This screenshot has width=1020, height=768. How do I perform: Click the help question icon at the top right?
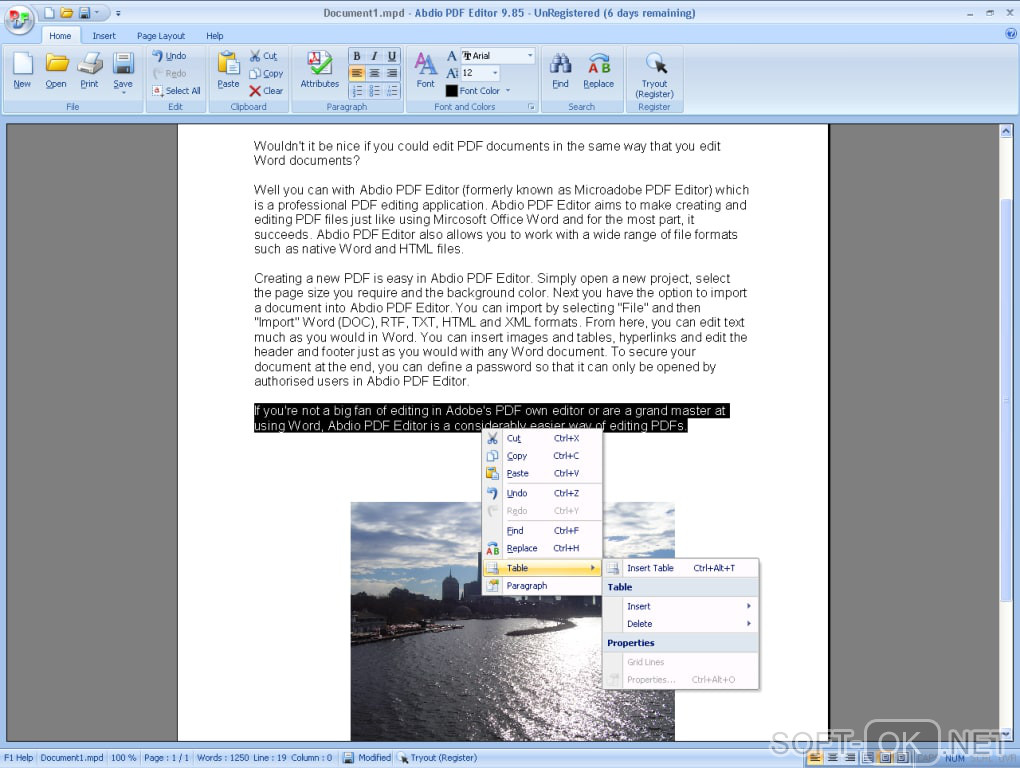click(1010, 34)
